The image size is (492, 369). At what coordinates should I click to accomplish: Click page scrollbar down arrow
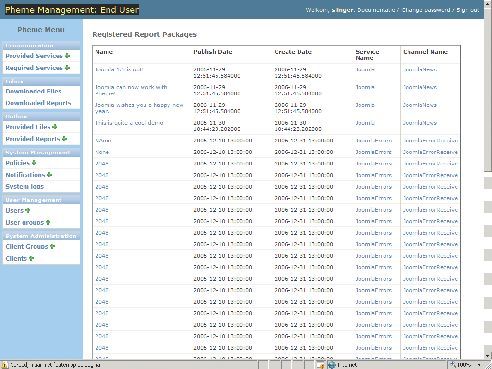[x=488, y=356]
